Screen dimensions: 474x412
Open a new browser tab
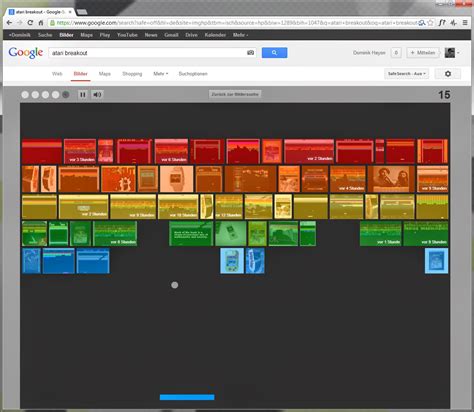pos(82,12)
